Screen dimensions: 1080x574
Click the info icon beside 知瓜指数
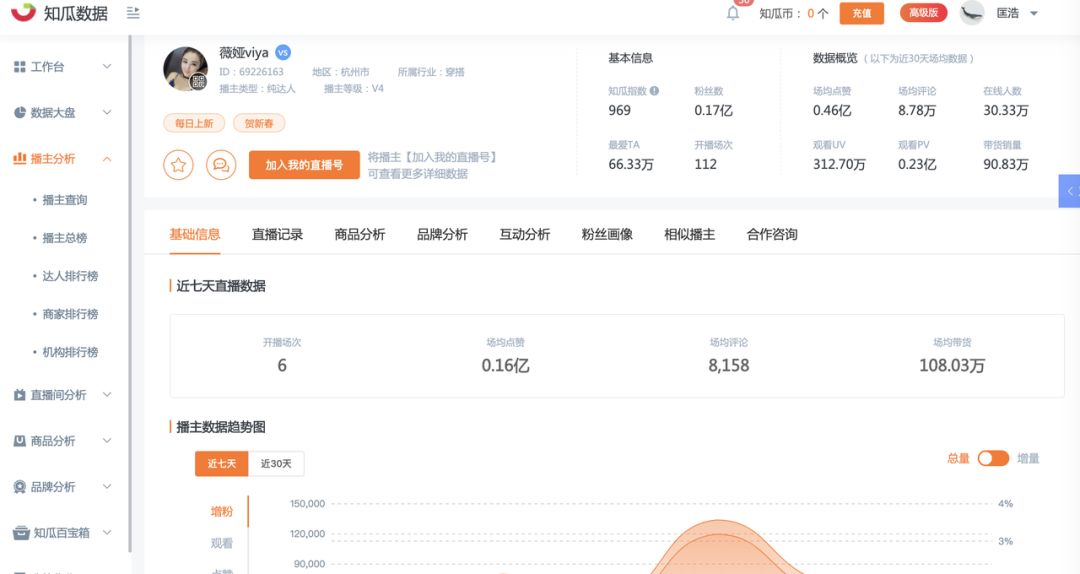(654, 90)
